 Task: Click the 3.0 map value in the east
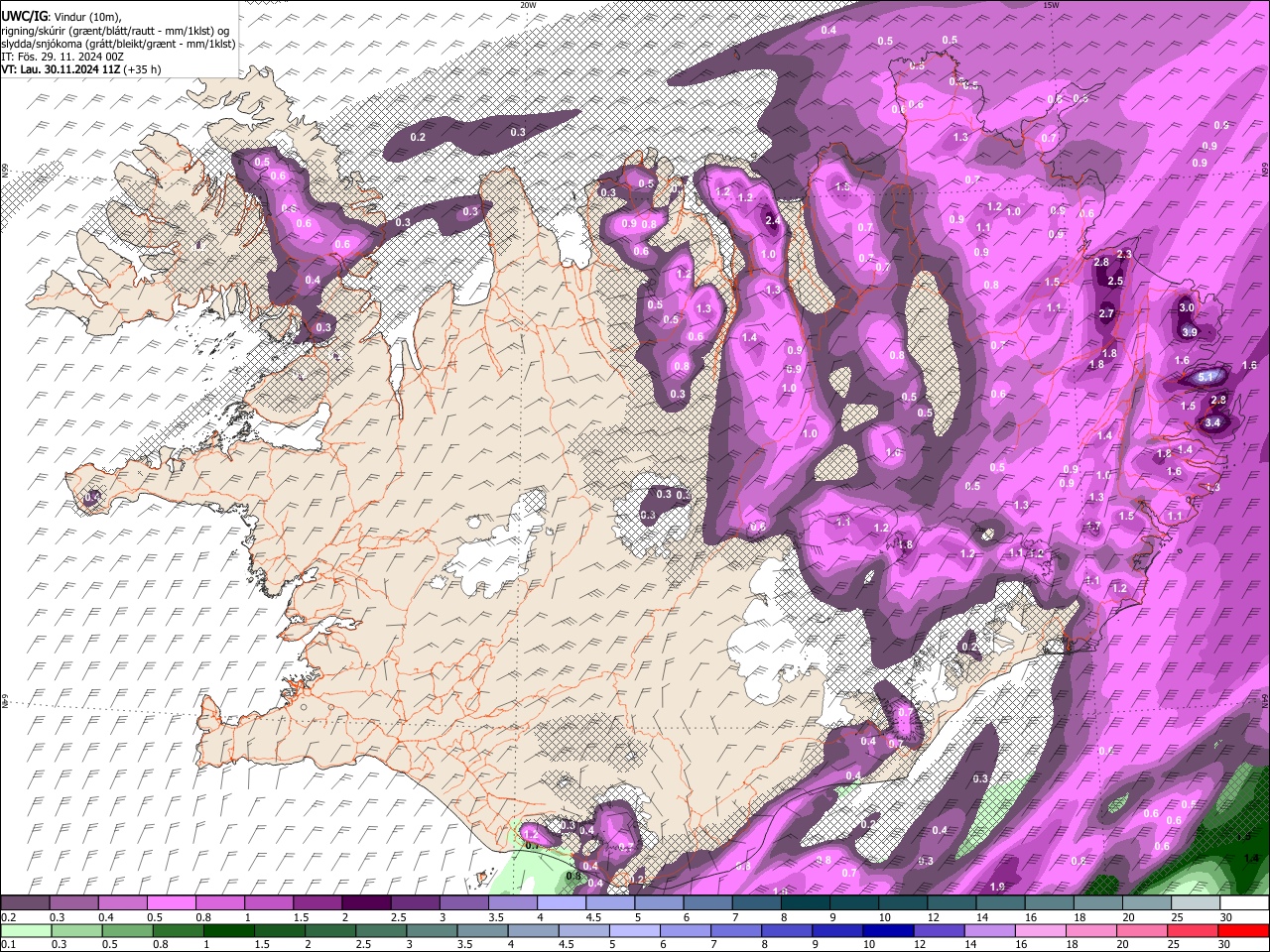pos(1187,307)
